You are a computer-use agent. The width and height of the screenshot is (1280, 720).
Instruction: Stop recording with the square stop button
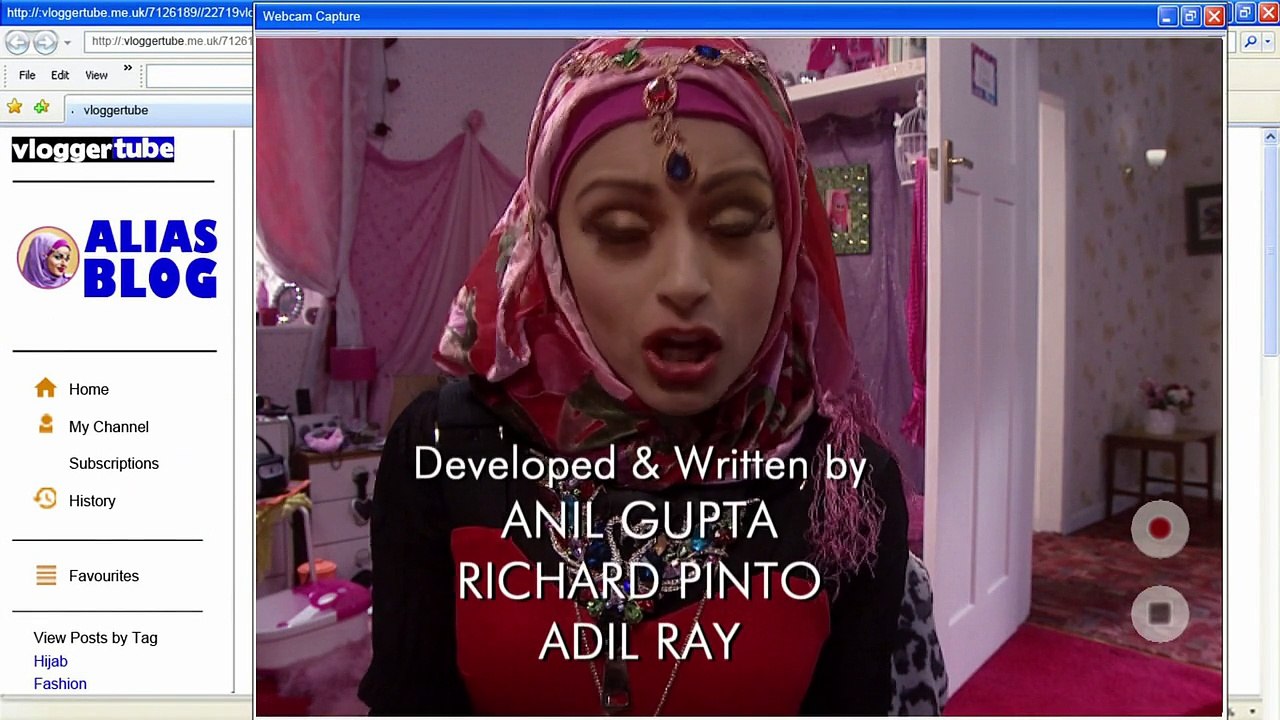tap(1159, 614)
